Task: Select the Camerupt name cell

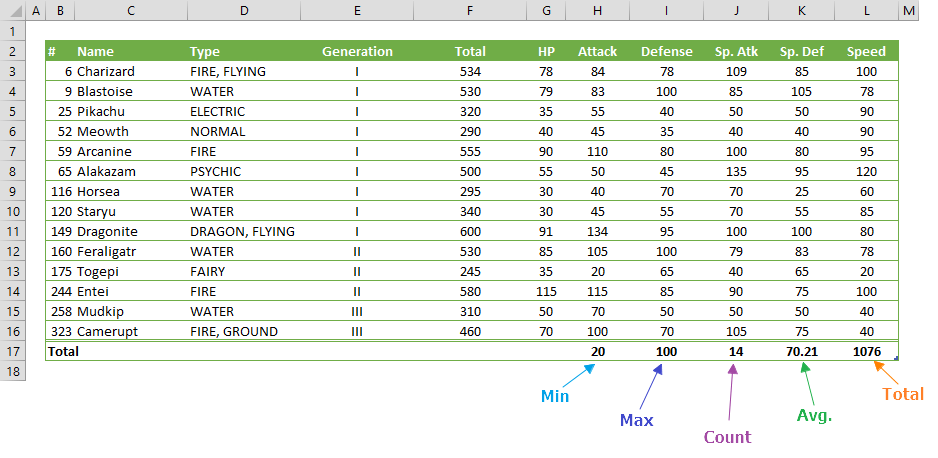Action: [x=130, y=332]
